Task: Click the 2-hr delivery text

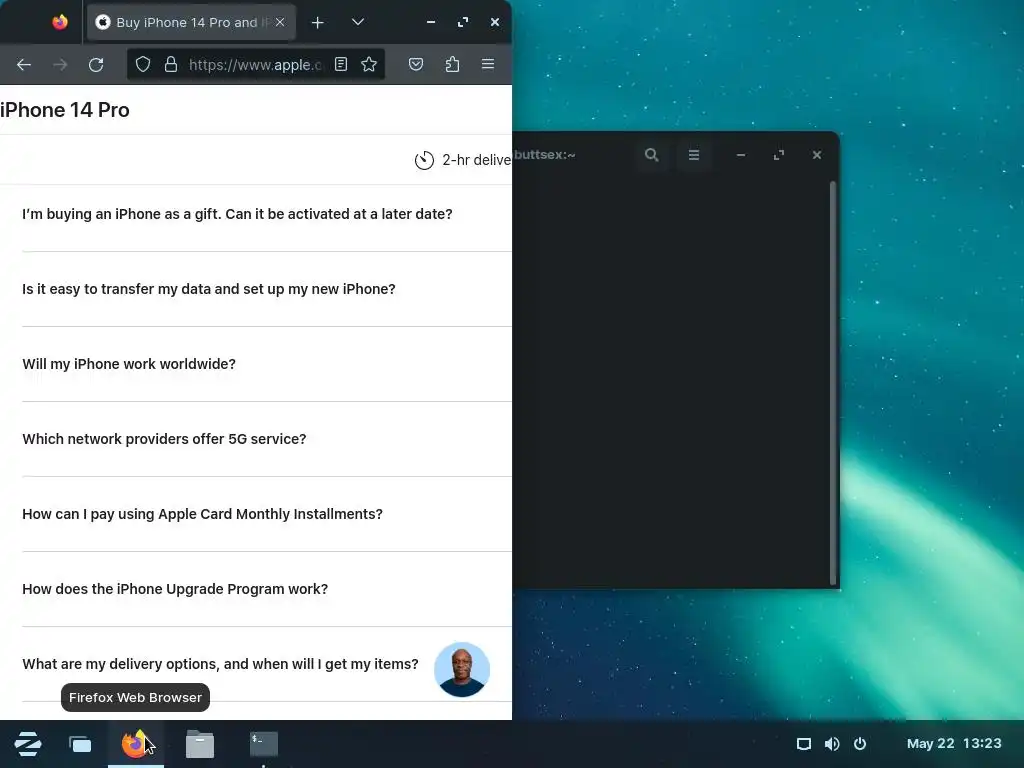Action: click(477, 160)
